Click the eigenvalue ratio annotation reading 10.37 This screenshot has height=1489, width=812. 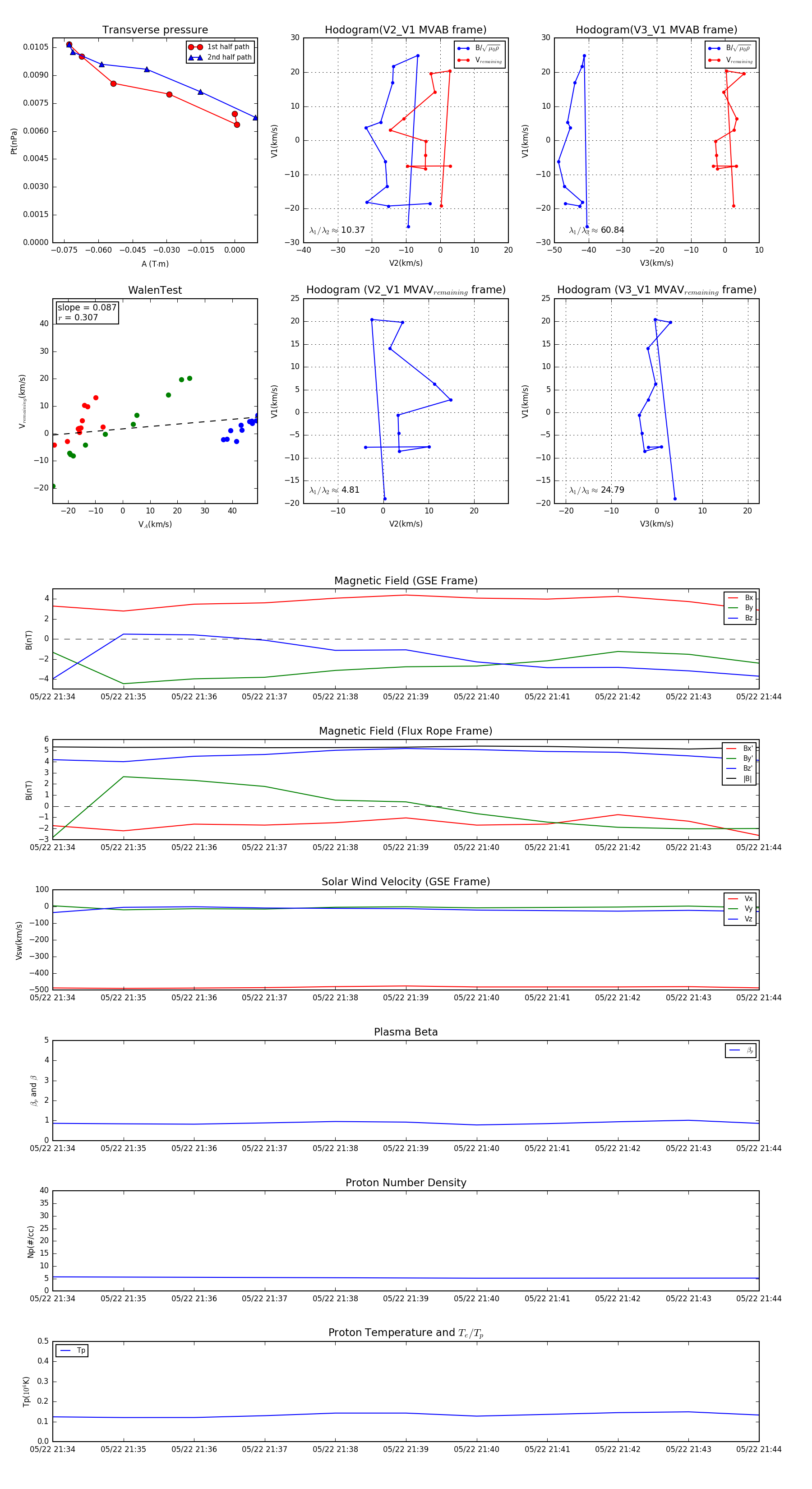(337, 230)
